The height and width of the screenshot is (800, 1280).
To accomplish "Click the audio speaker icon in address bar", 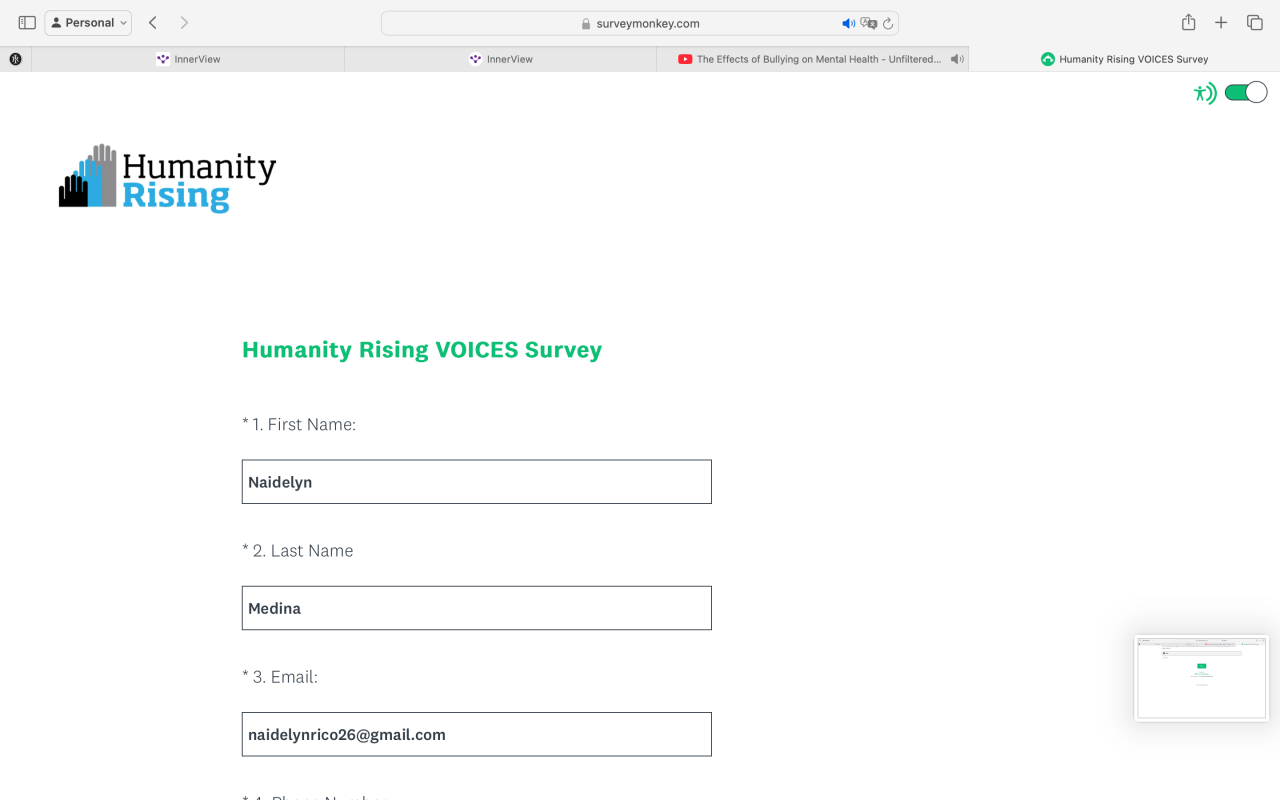I will [x=848, y=23].
